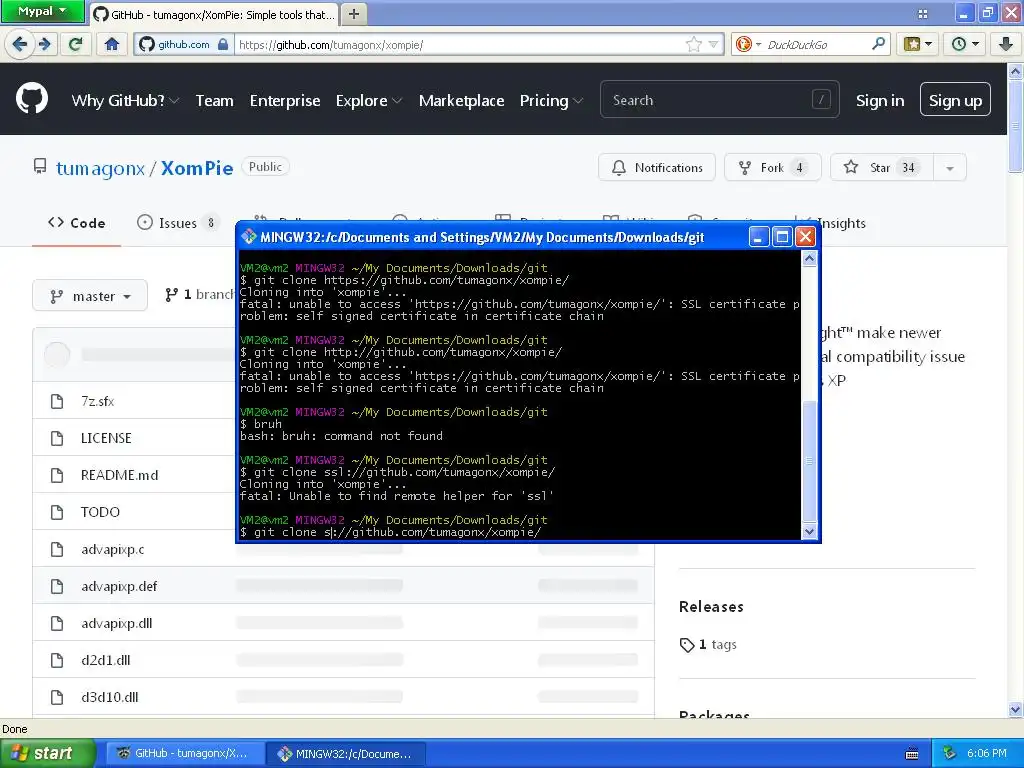
Task: Expand the Why GitHub? menu
Action: coord(125,101)
